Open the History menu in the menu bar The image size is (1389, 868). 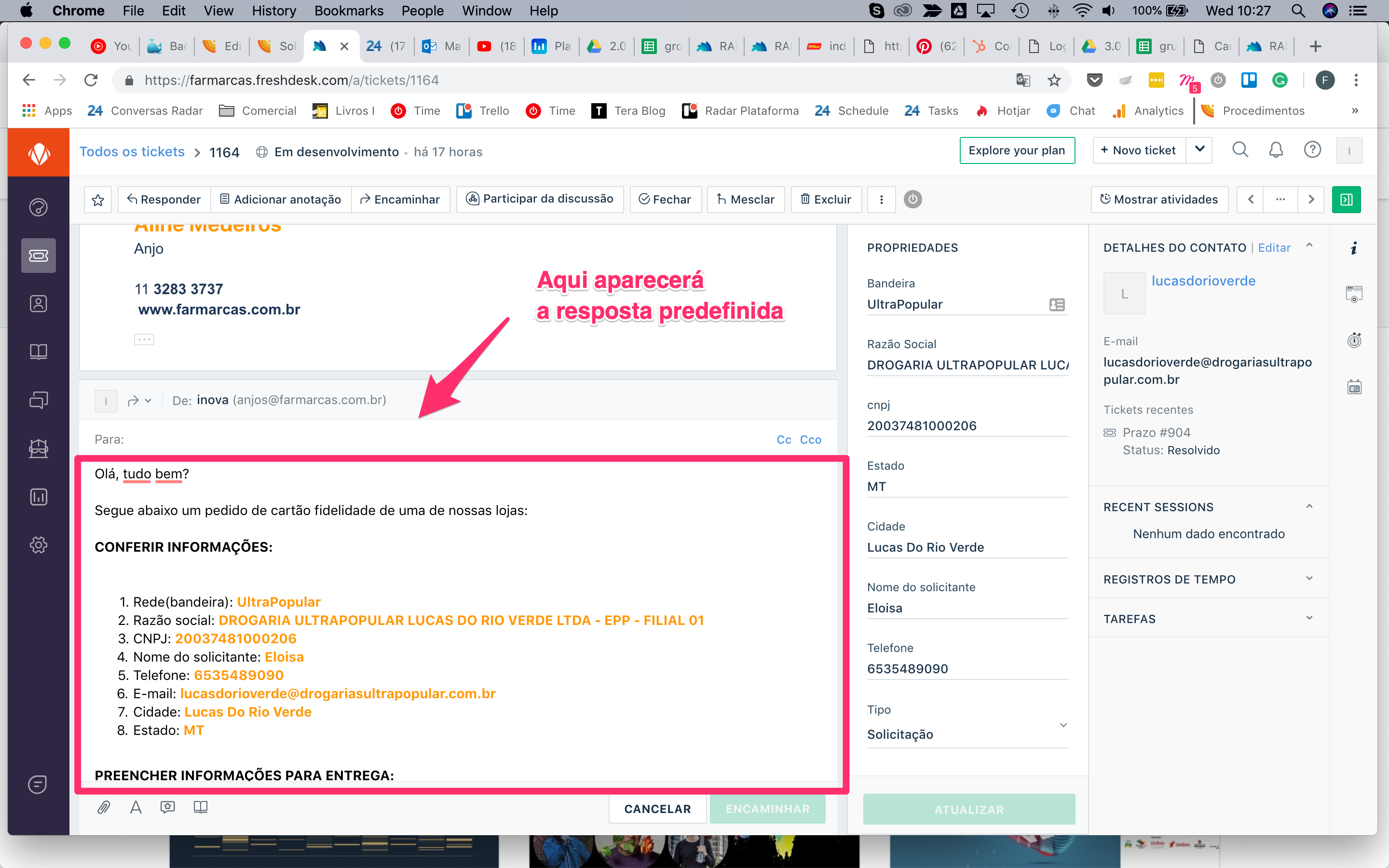click(x=274, y=10)
